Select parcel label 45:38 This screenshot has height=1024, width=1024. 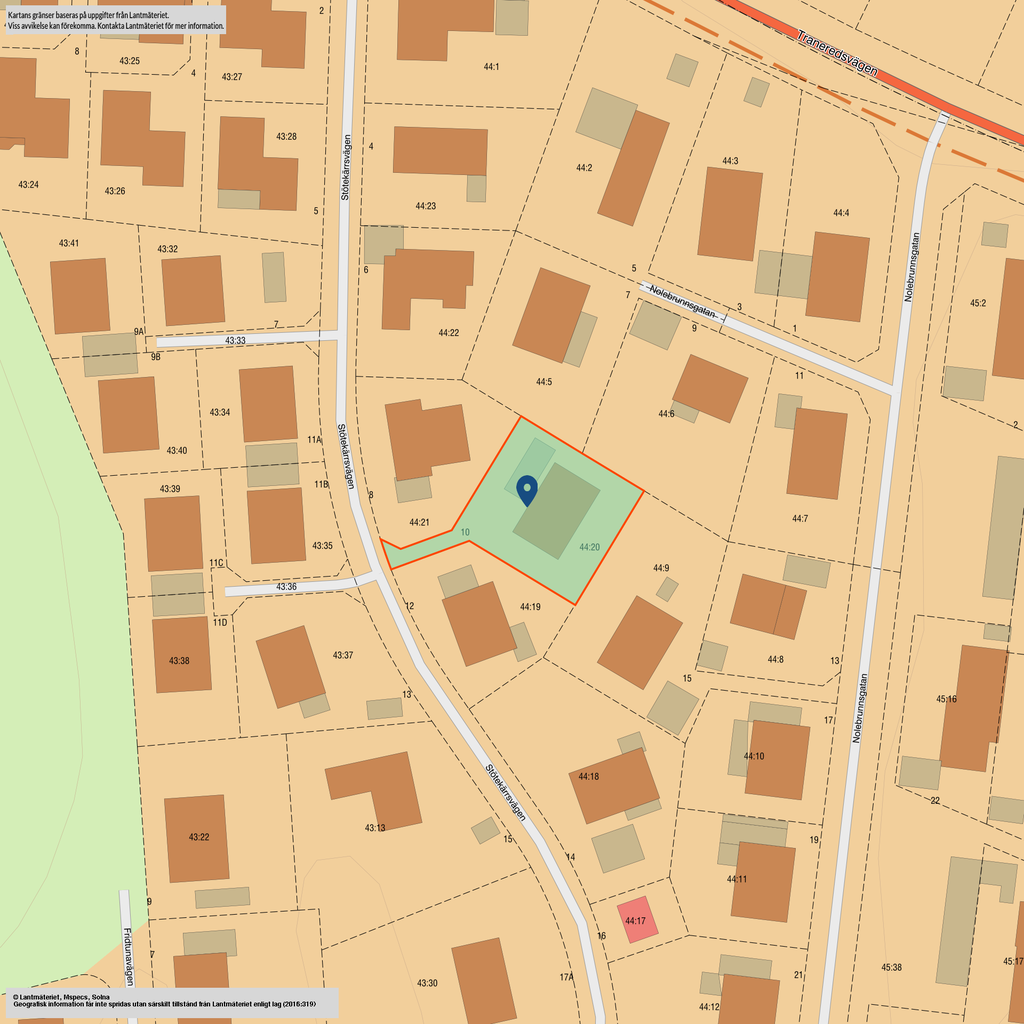[891, 967]
